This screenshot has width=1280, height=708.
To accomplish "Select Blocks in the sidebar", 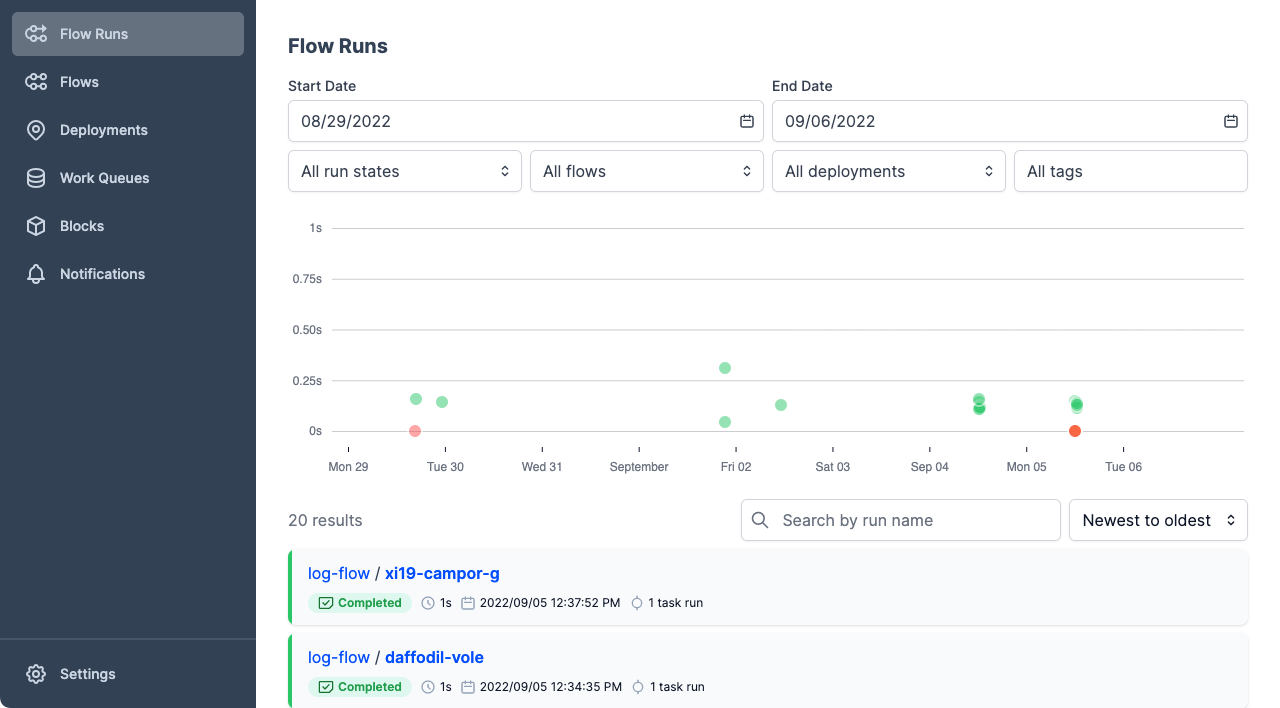I will click(128, 226).
